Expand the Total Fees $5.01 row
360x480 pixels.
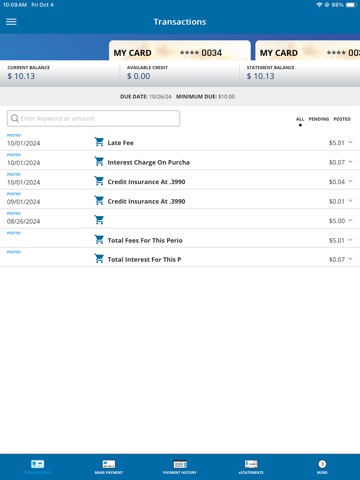350,240
